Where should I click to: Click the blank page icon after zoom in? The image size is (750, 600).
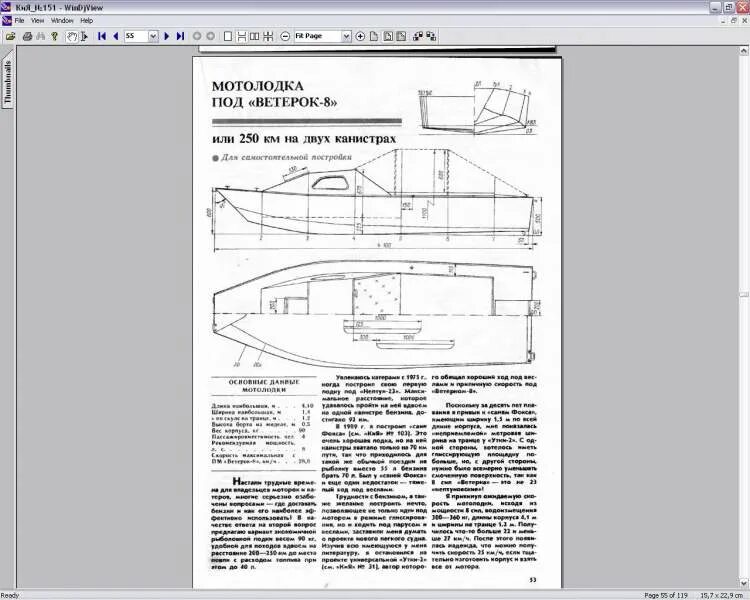click(374, 36)
